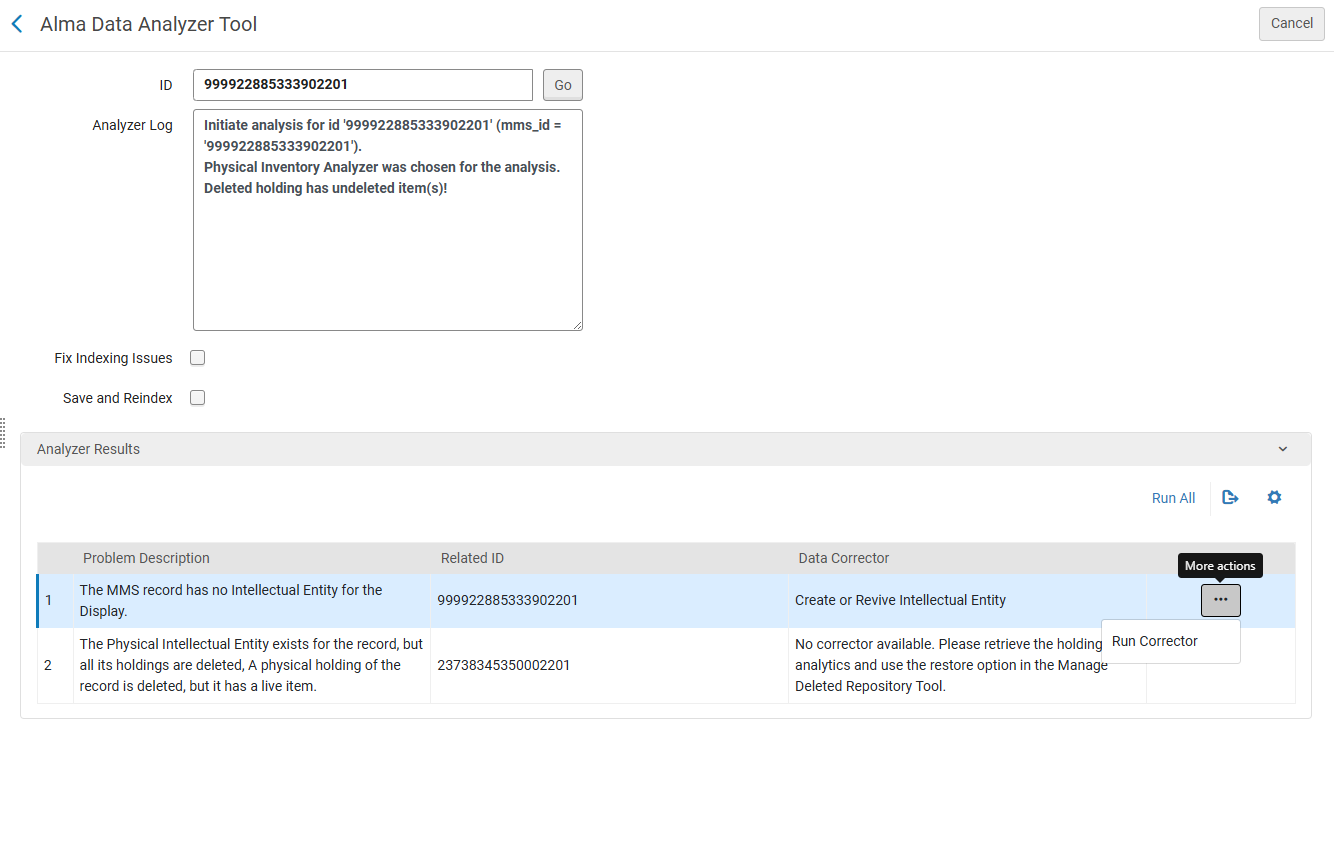Enable Save and Reindex checkbox
Viewport: 1334px width, 863px height.
pyautogui.click(x=198, y=398)
